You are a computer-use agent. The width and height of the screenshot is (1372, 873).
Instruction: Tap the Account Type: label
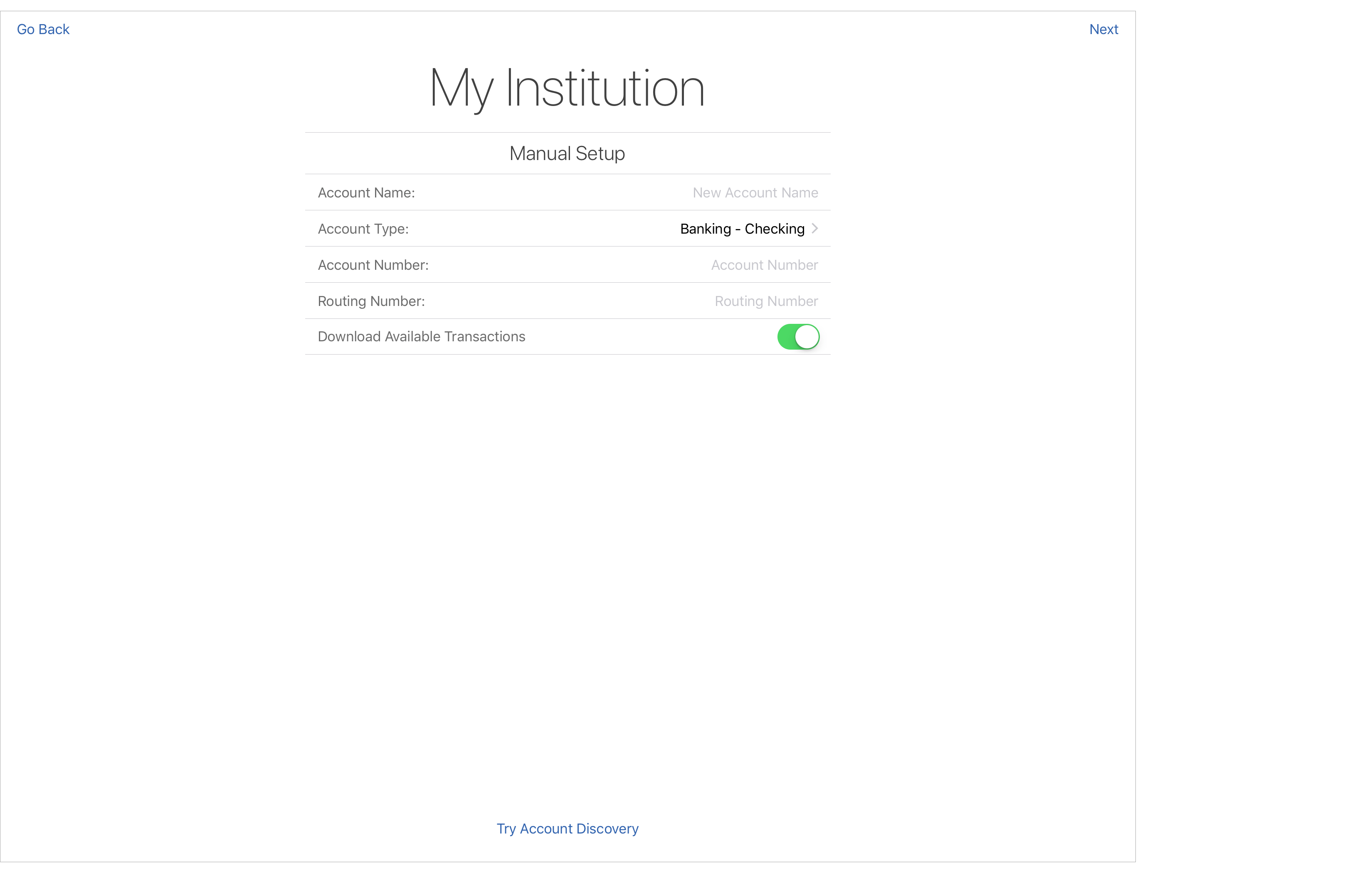coord(363,229)
